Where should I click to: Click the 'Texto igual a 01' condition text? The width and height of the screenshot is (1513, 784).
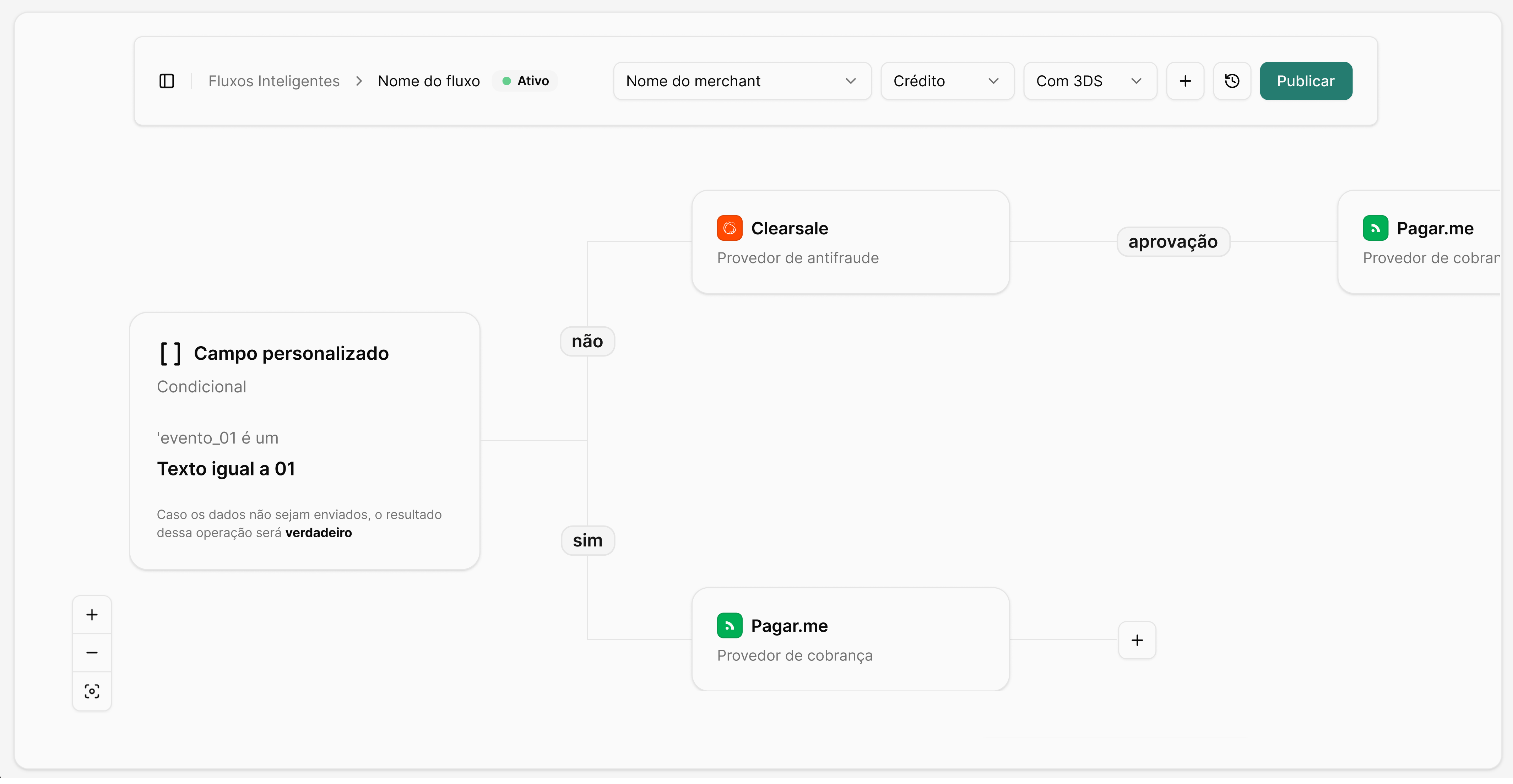coord(226,469)
